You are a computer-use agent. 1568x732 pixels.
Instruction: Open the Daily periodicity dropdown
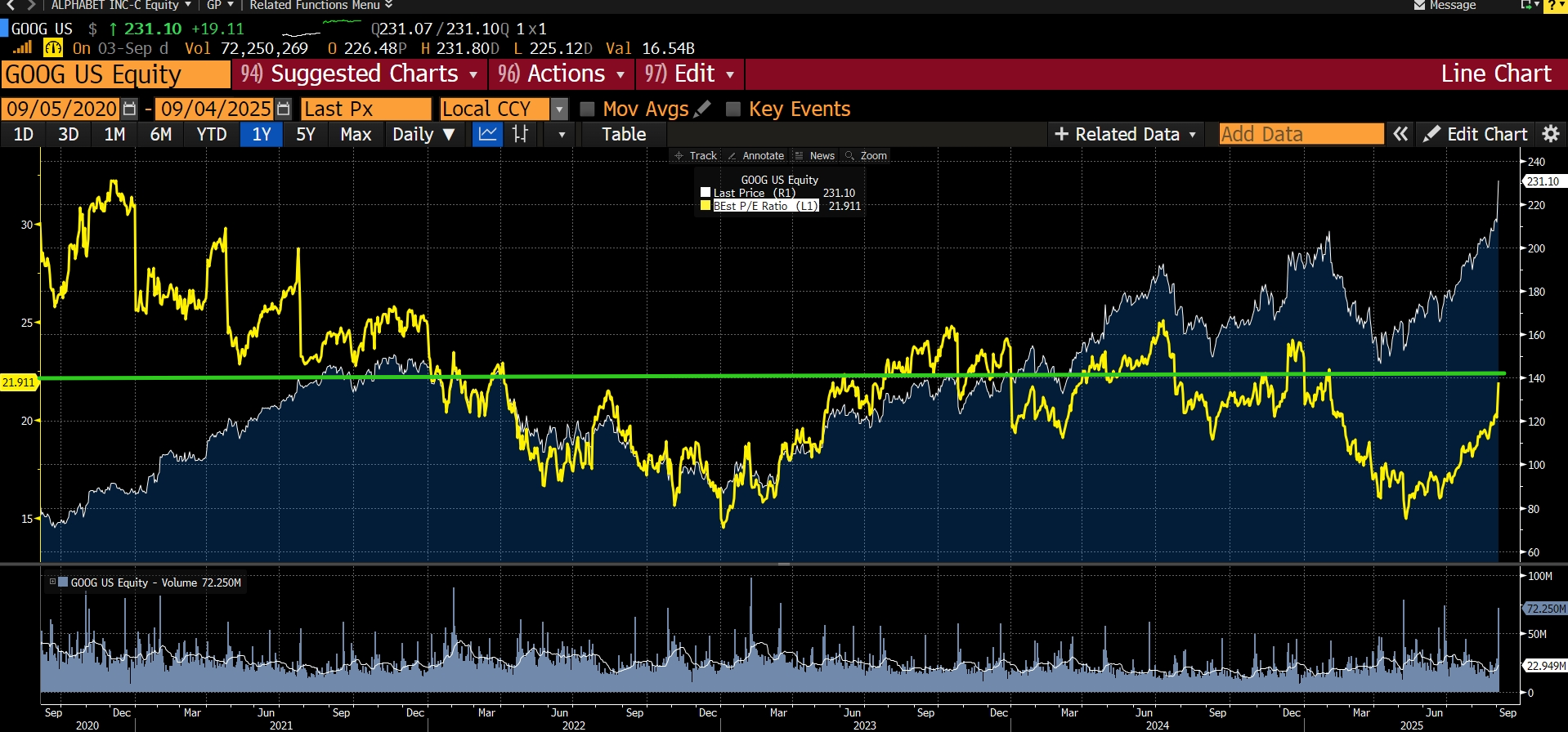(423, 134)
